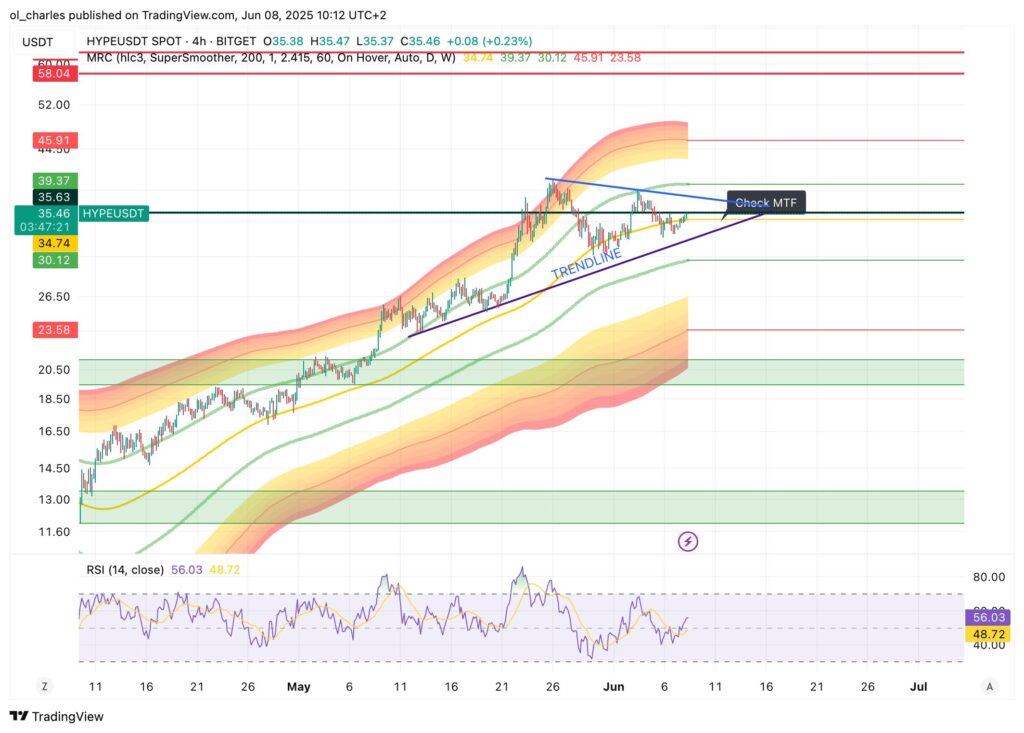The height and width of the screenshot is (733, 1024).
Task: Click the purple lightning bolt event icon
Action: click(x=688, y=542)
